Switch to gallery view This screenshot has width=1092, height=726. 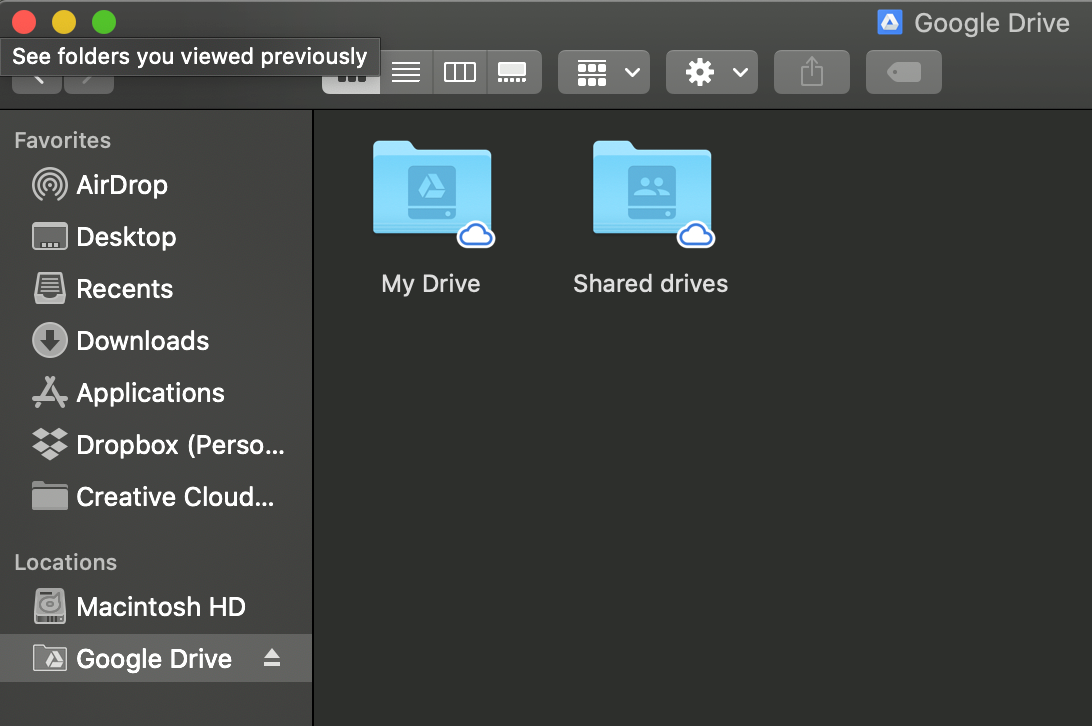[513, 72]
